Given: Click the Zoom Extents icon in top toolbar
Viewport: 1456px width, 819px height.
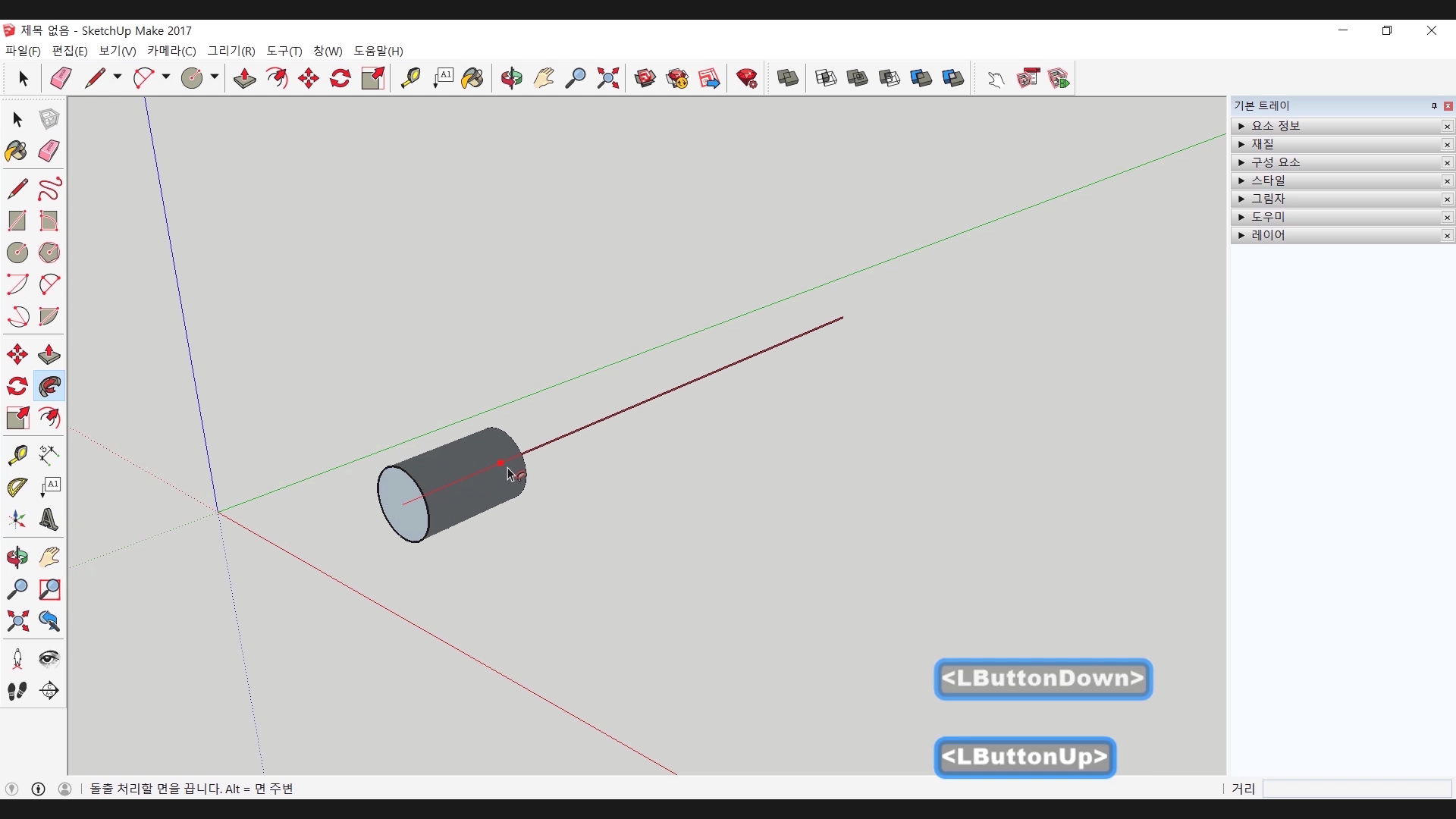Looking at the screenshot, I should [608, 78].
